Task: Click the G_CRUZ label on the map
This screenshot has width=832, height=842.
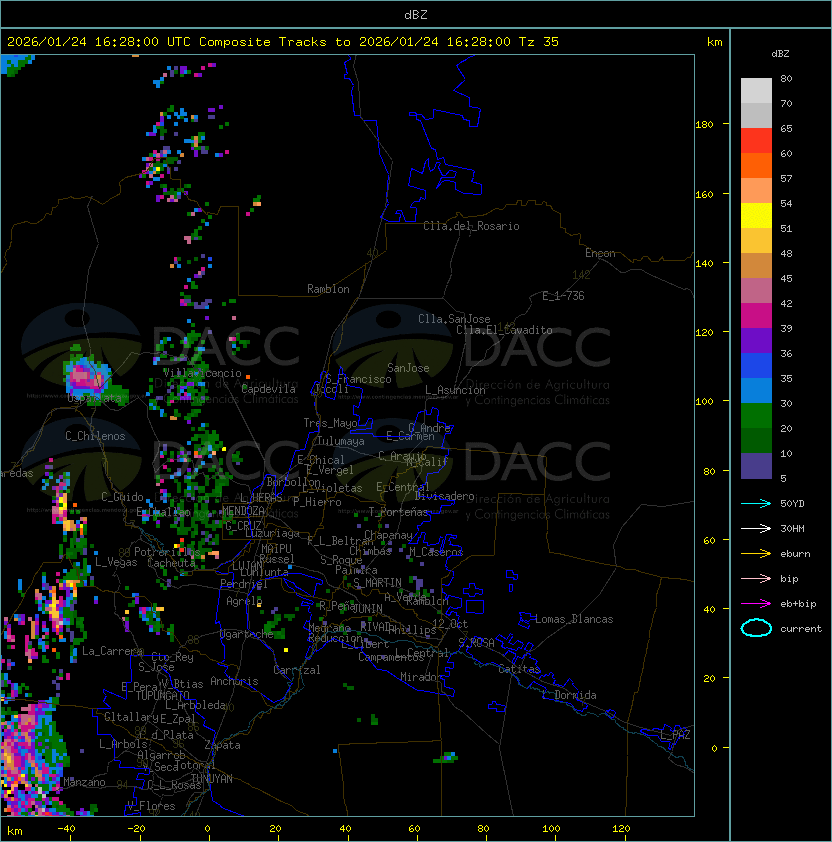Action: (x=243, y=526)
